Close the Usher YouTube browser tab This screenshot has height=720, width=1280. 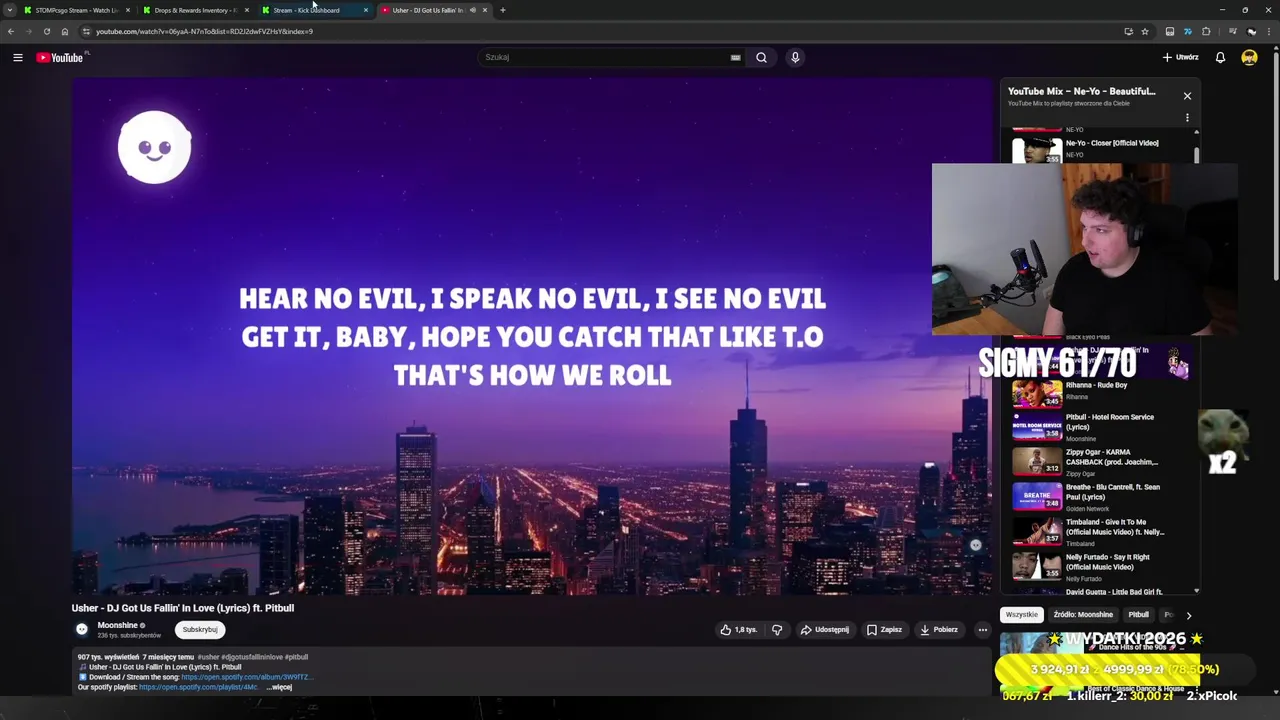[485, 10]
